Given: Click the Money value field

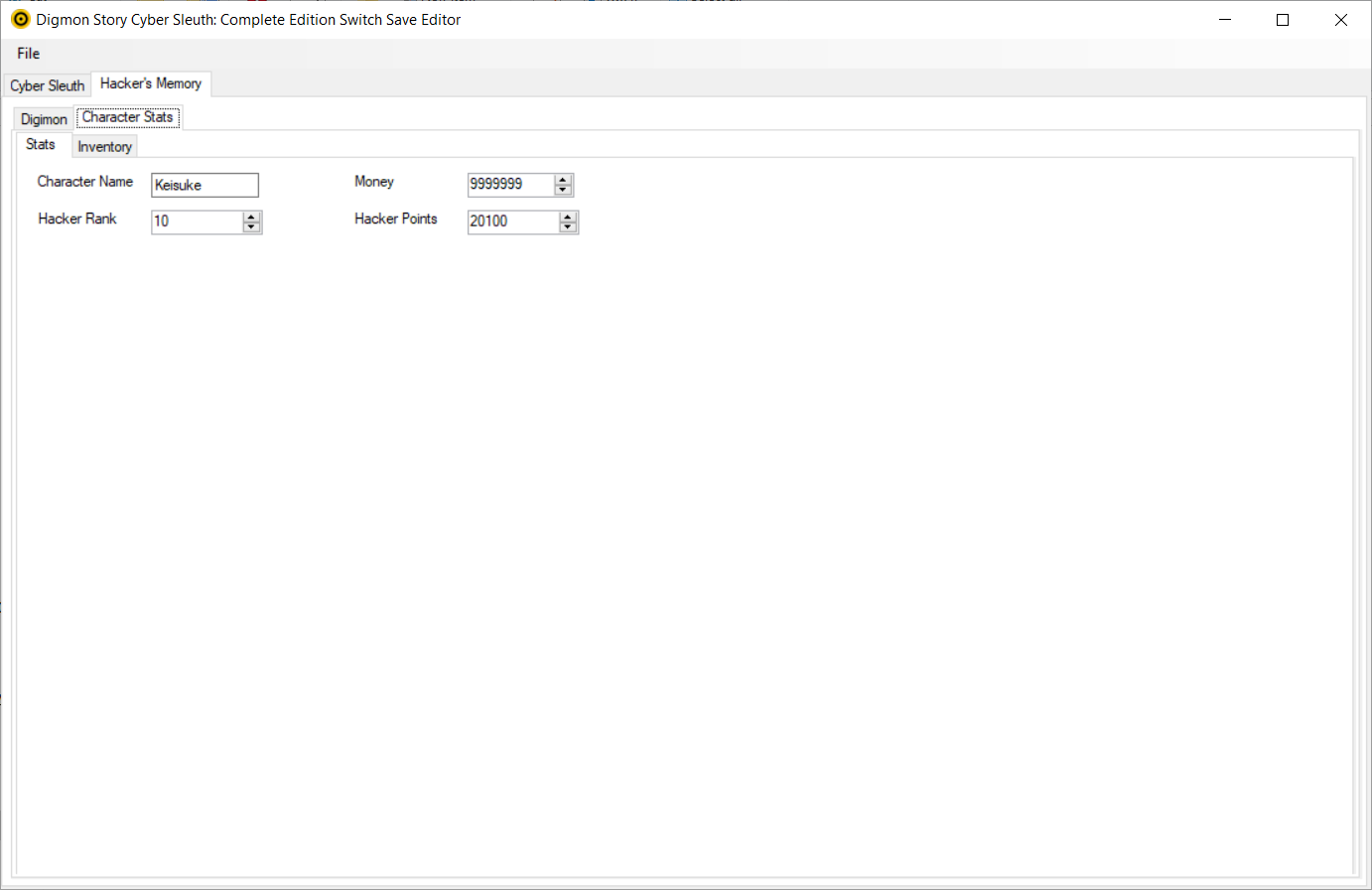Looking at the screenshot, I should [x=511, y=185].
